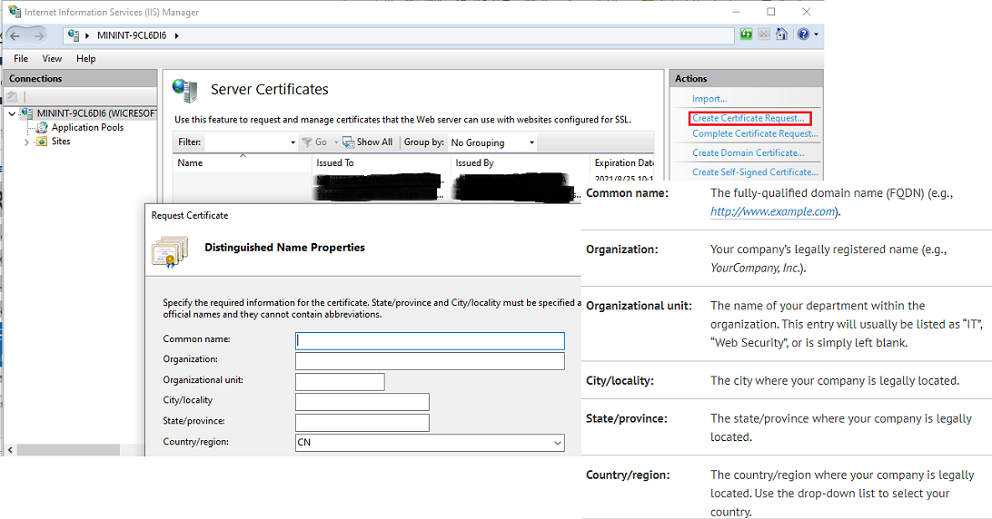The height and width of the screenshot is (519, 992).
Task: Open the Filter dropdown arrow
Action: [x=292, y=142]
